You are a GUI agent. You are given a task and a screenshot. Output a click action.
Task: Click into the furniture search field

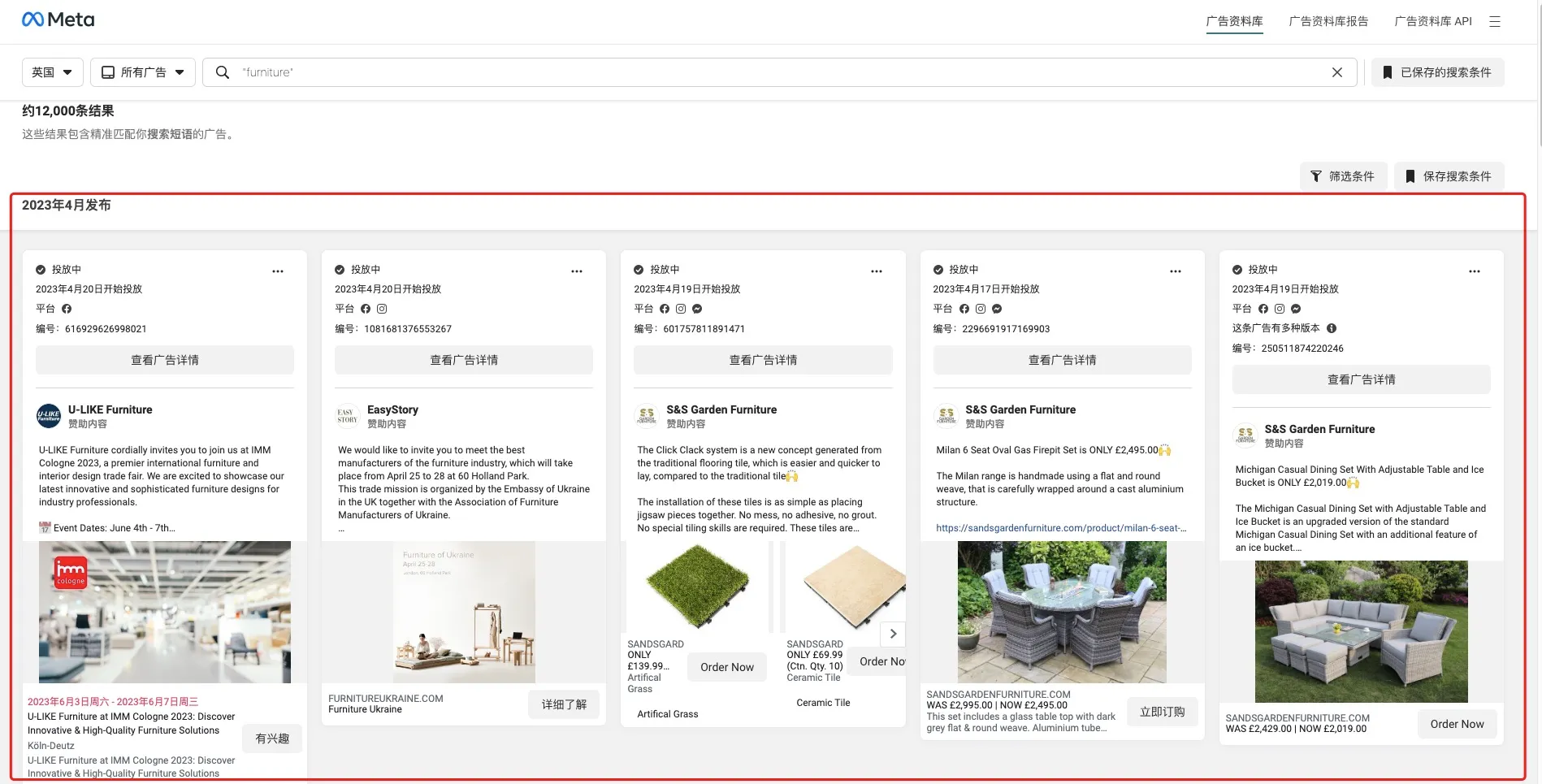(x=780, y=72)
